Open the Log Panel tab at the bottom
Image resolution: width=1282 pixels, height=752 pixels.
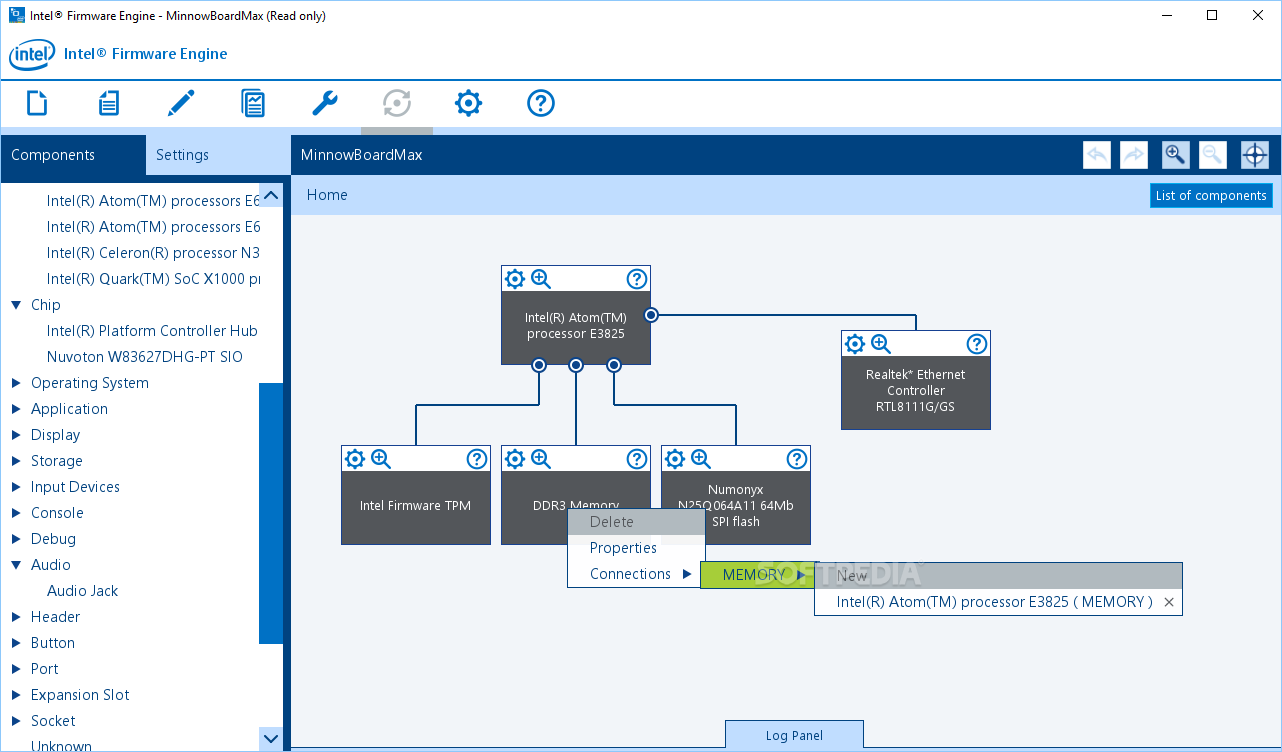click(794, 735)
